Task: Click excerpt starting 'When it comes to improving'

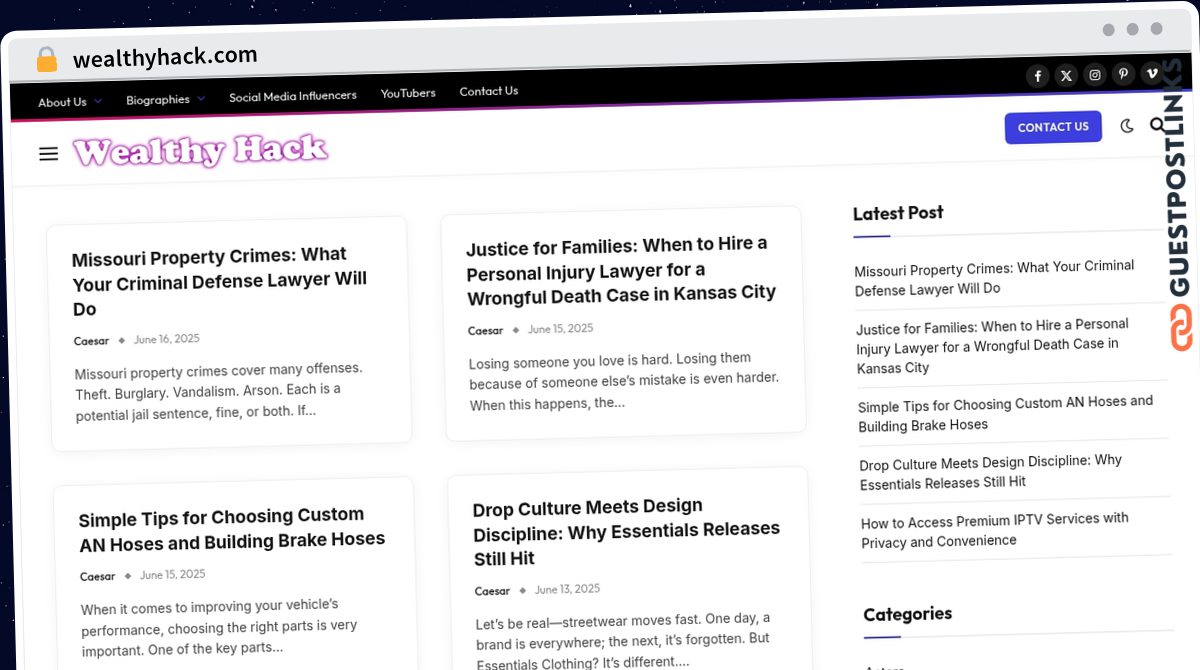Action: 219,626
